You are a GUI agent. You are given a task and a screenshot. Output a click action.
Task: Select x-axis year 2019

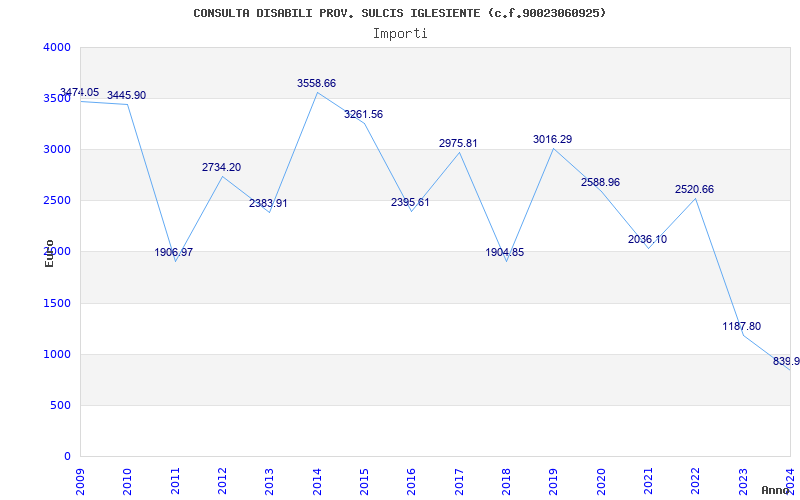(x=554, y=482)
